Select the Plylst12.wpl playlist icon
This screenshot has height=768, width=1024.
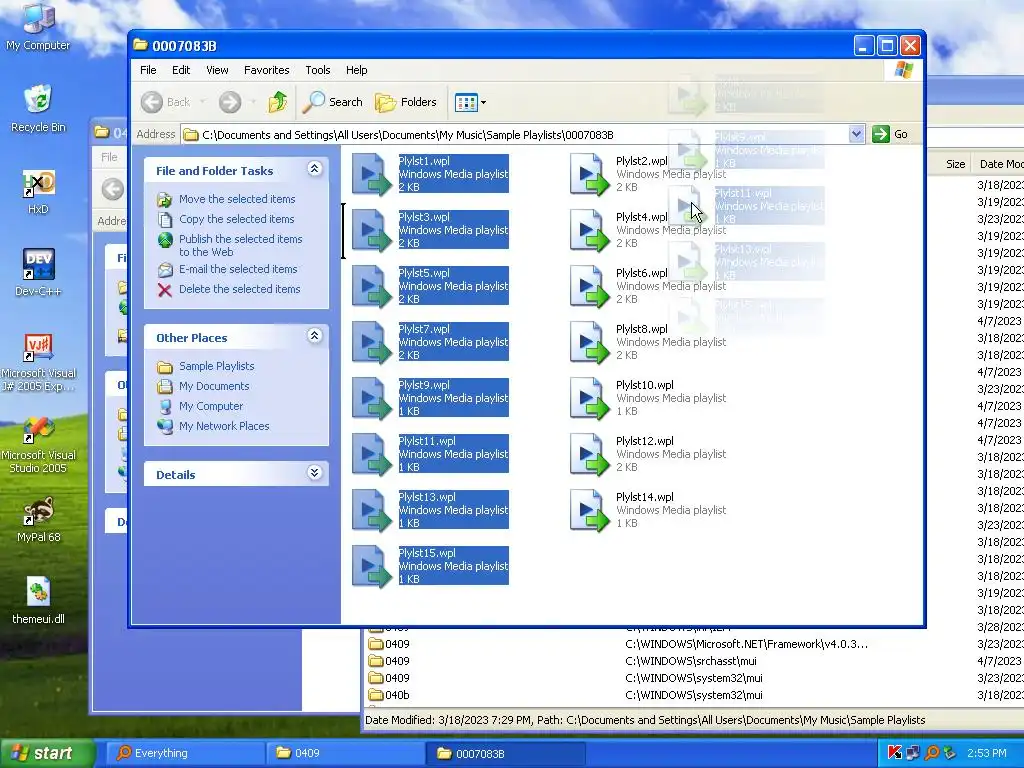point(589,454)
